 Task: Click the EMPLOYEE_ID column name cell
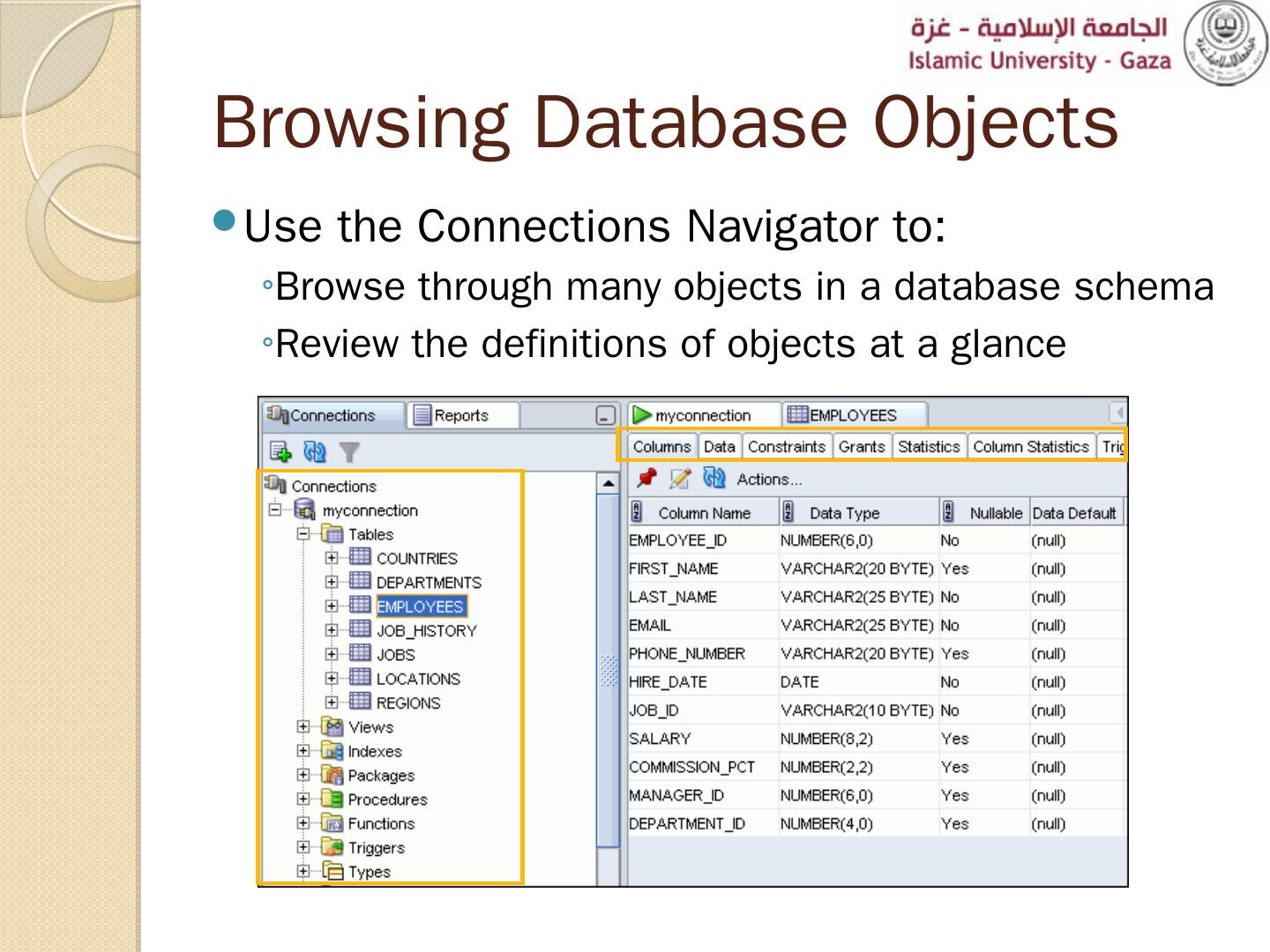[703, 541]
